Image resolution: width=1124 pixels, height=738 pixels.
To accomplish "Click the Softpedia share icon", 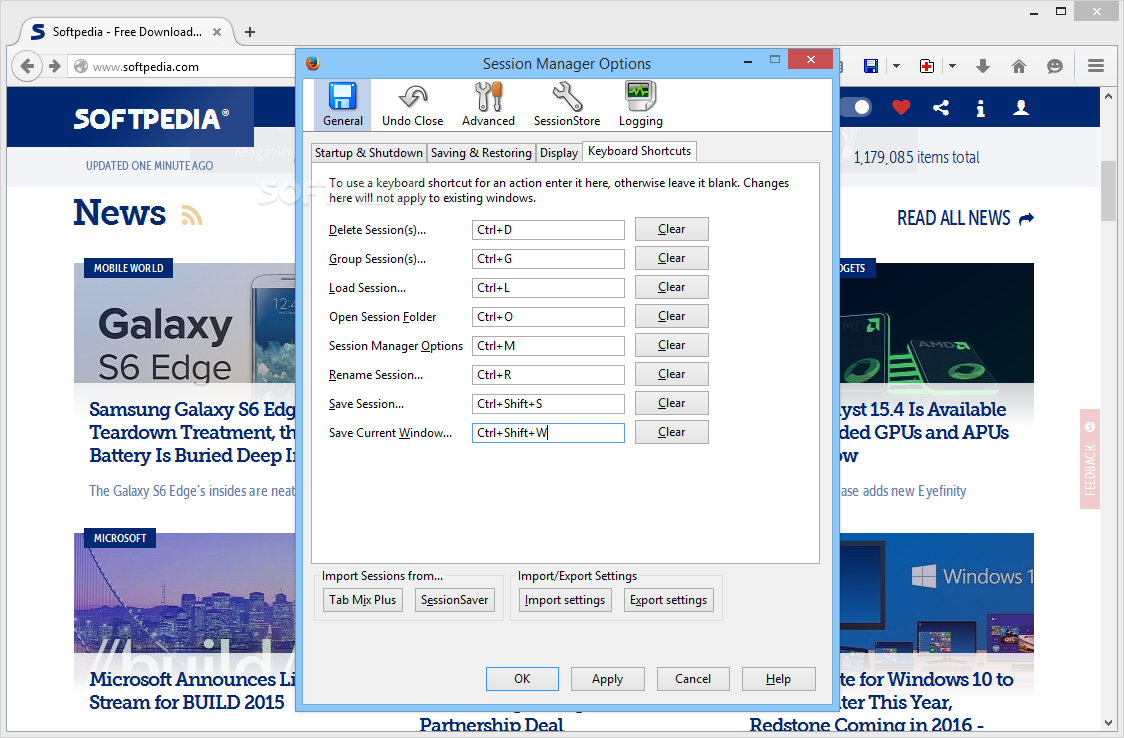I will tap(941, 107).
